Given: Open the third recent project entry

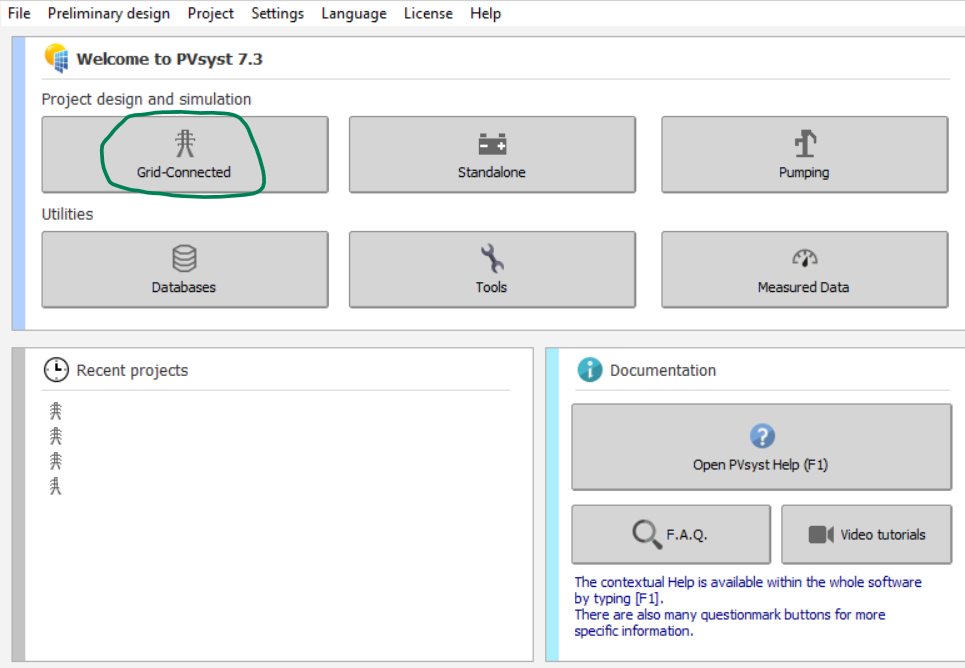Looking at the screenshot, I should click(x=55, y=461).
